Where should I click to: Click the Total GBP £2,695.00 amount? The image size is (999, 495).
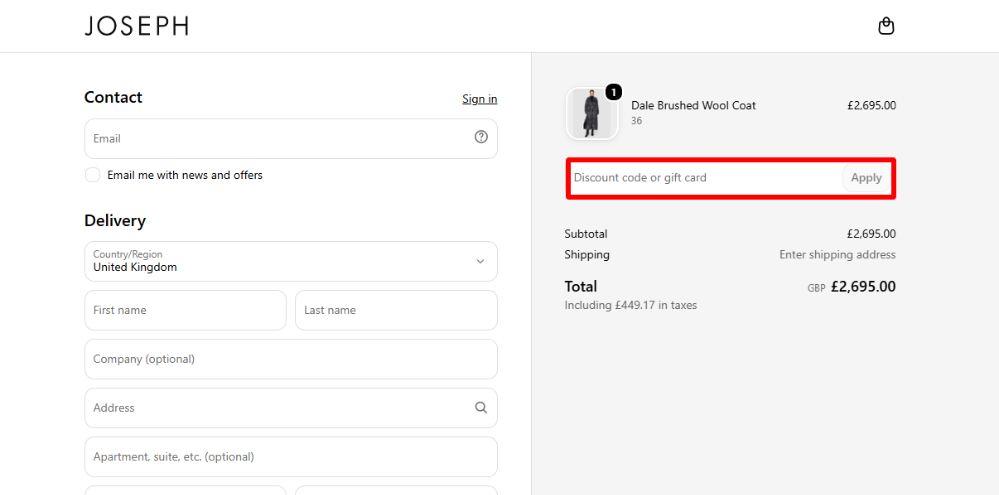coord(851,287)
